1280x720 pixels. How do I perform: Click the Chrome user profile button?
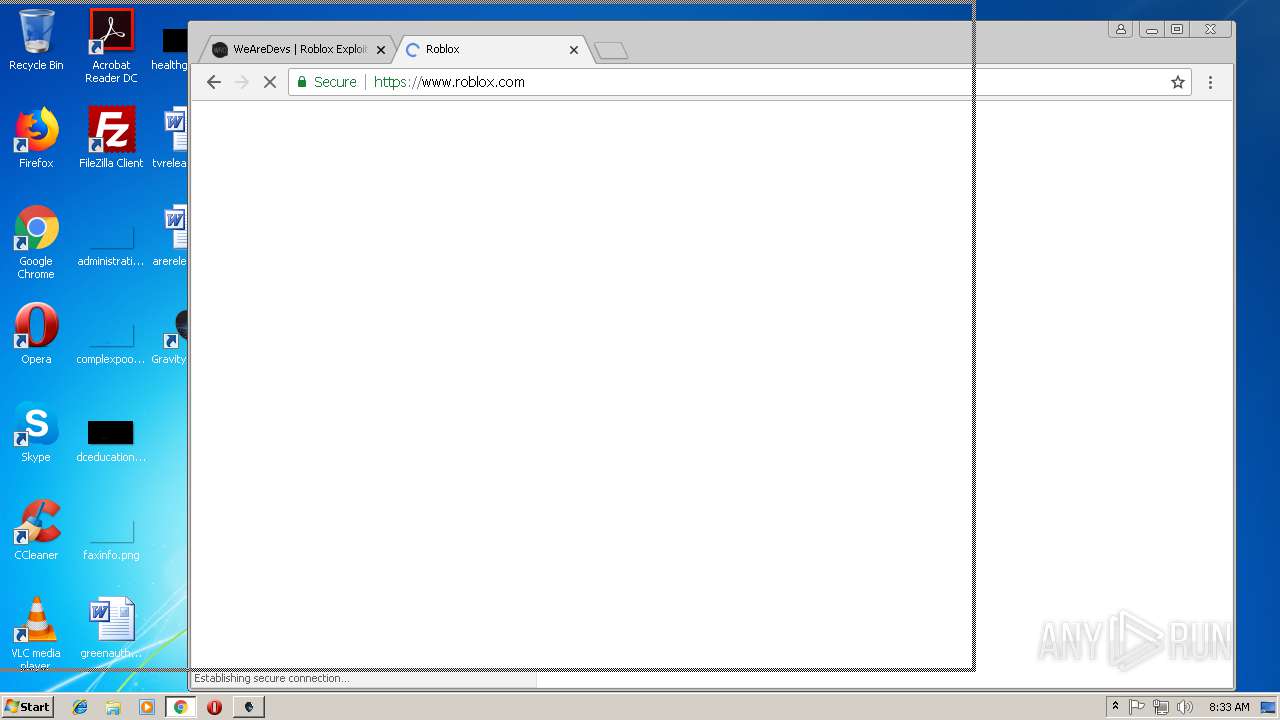[x=1121, y=30]
